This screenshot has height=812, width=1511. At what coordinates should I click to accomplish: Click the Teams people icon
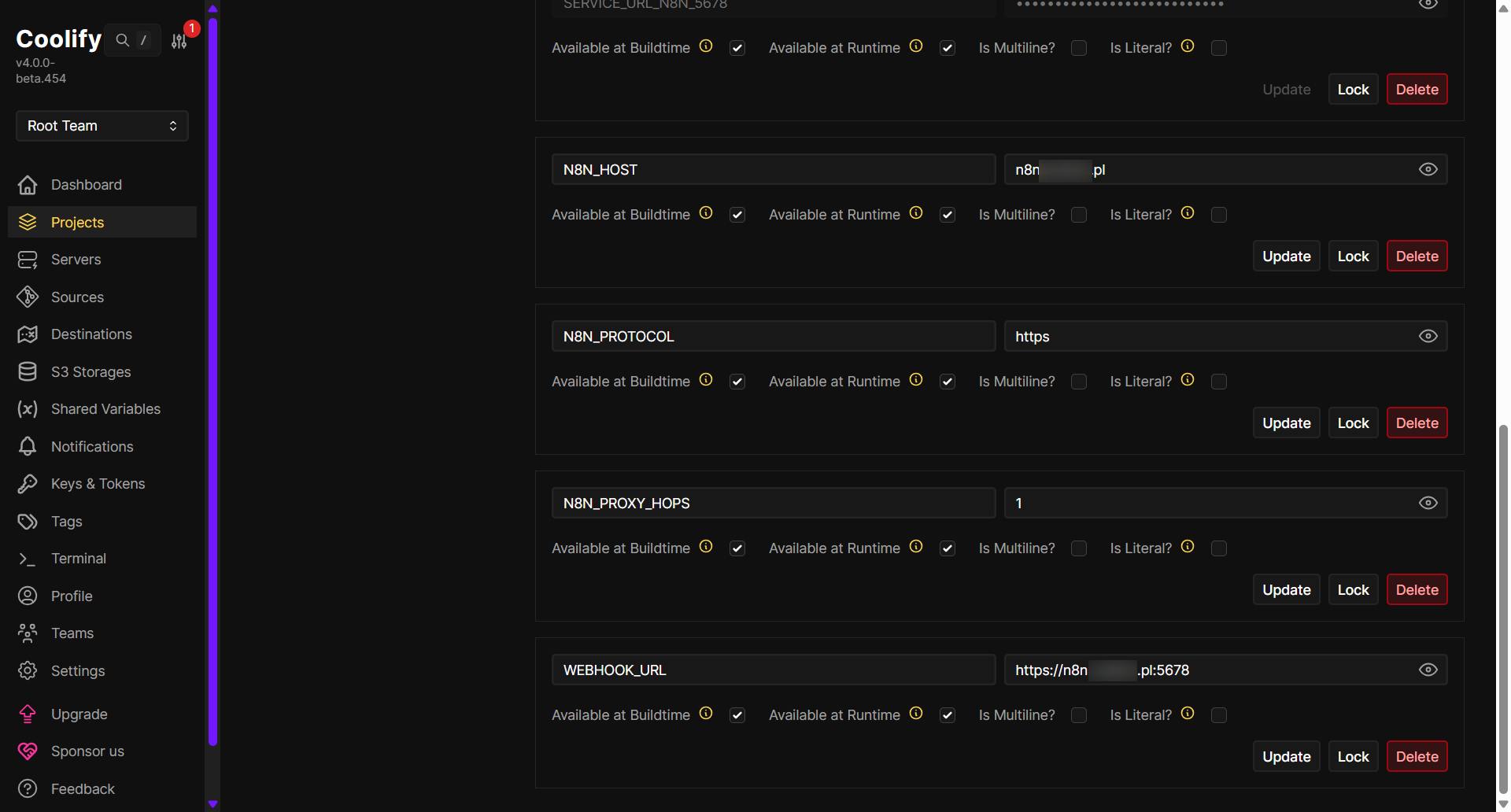pyautogui.click(x=28, y=633)
